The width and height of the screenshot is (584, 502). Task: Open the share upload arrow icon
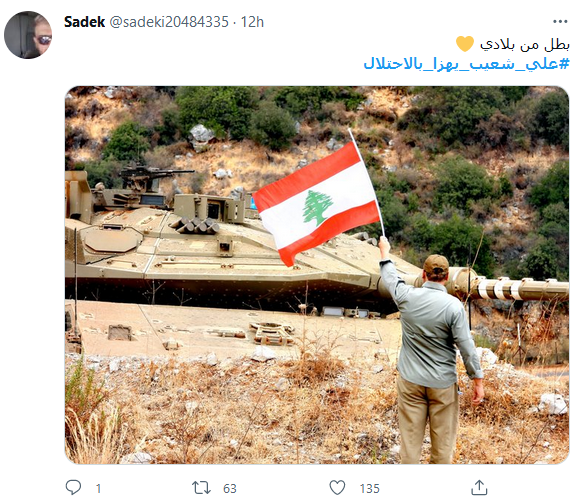[479, 487]
